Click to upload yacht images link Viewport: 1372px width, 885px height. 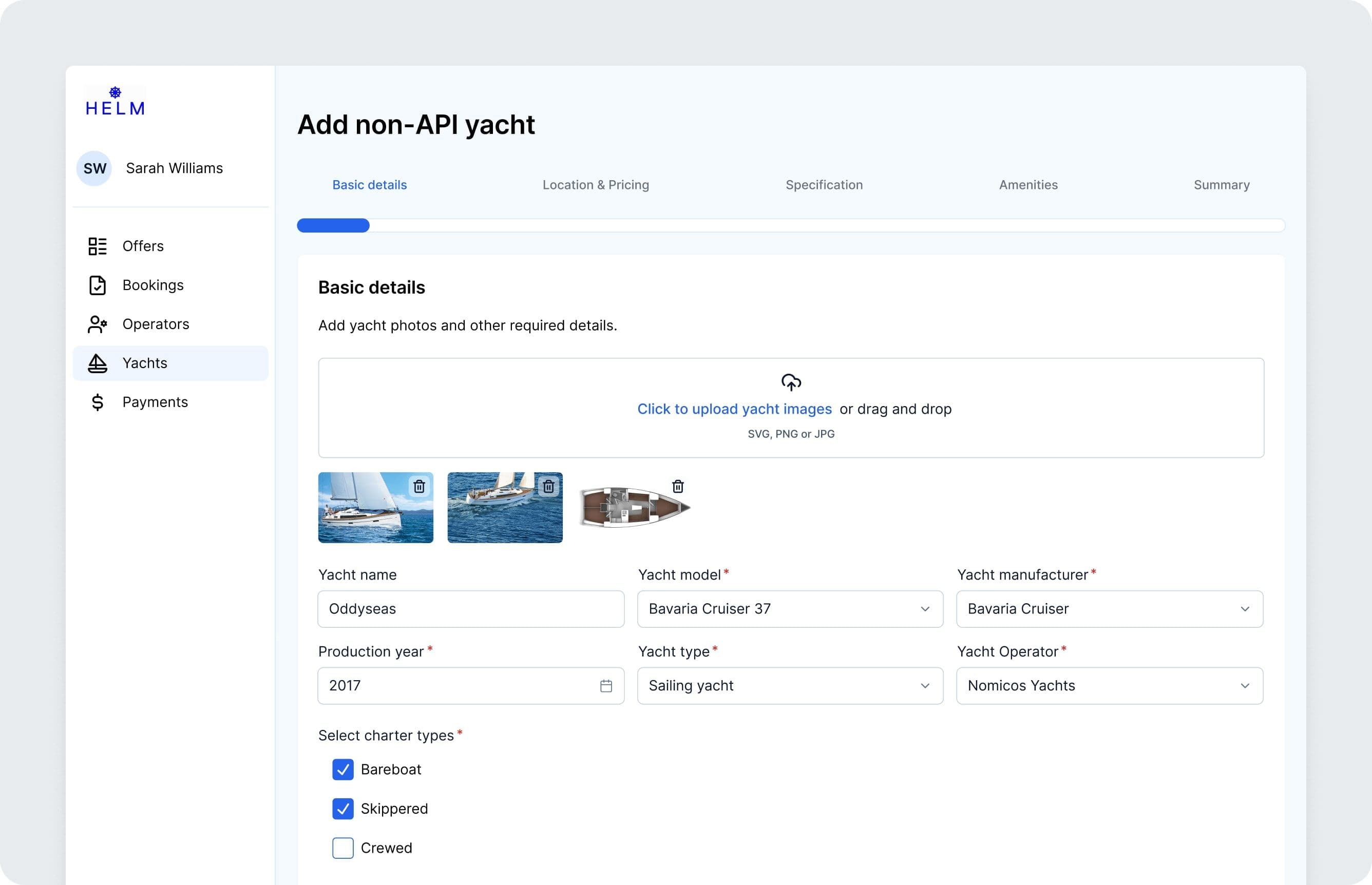(x=734, y=409)
